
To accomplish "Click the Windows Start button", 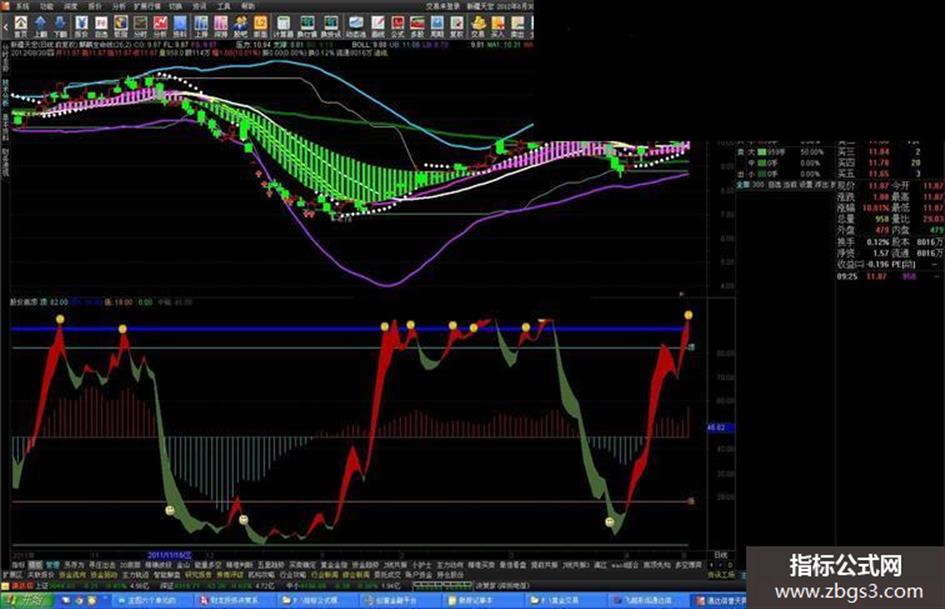I will click(26, 601).
